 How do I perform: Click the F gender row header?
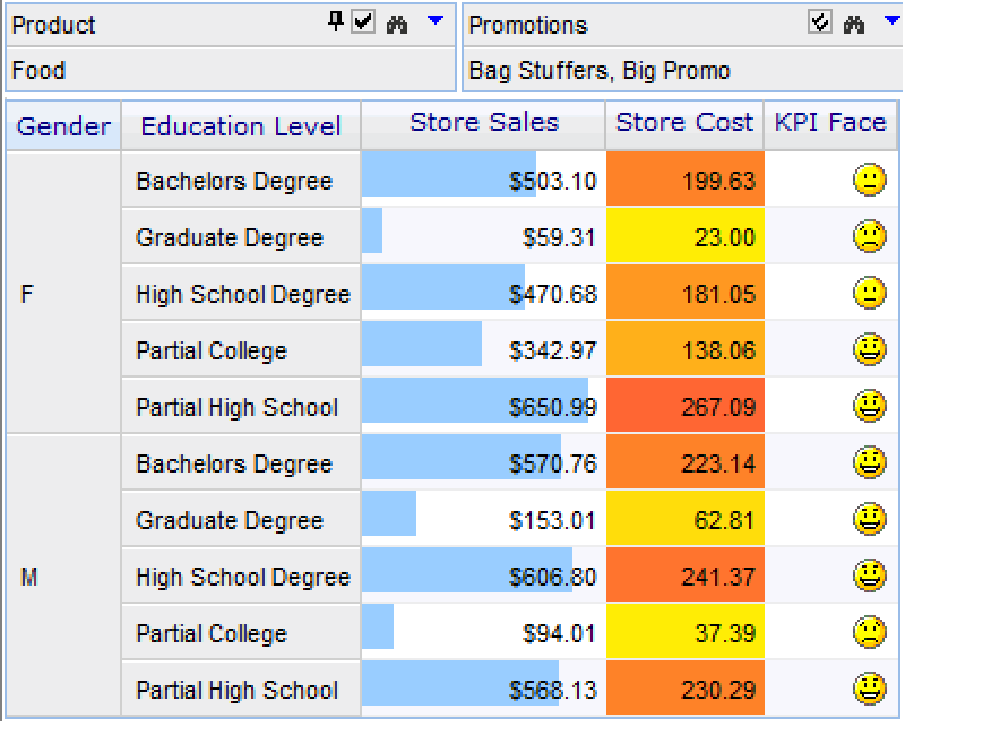point(27,294)
